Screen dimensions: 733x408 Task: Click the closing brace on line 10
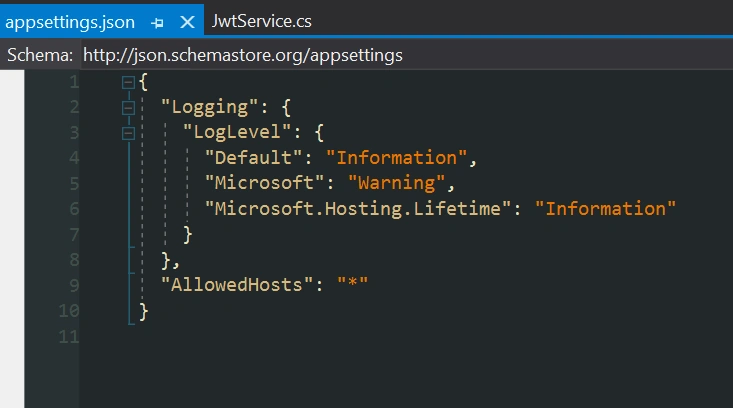pyautogui.click(x=144, y=312)
